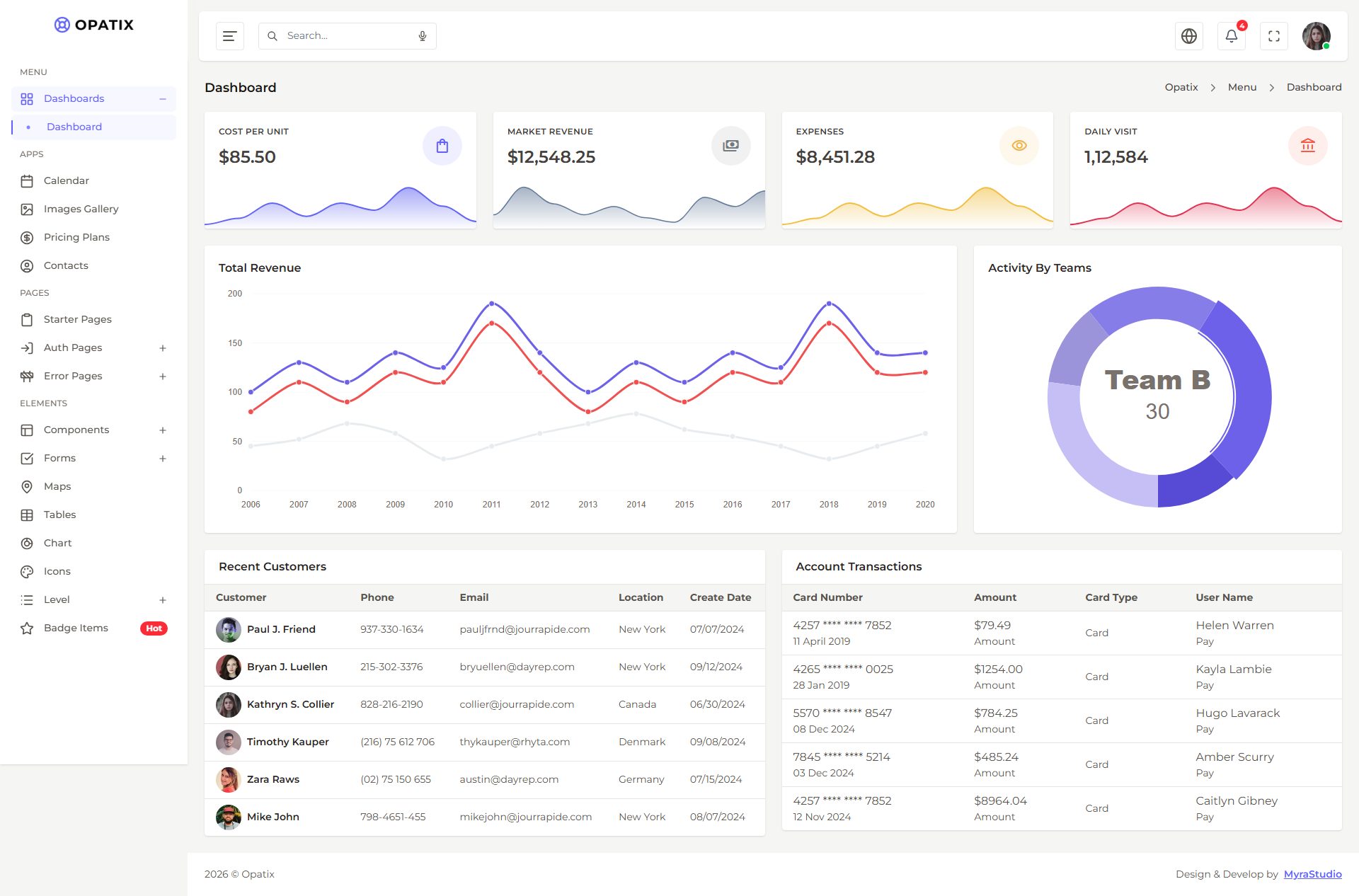Screen dimensions: 1359x896
Task: Click Opatix breadcrumb link
Action: (1181, 87)
